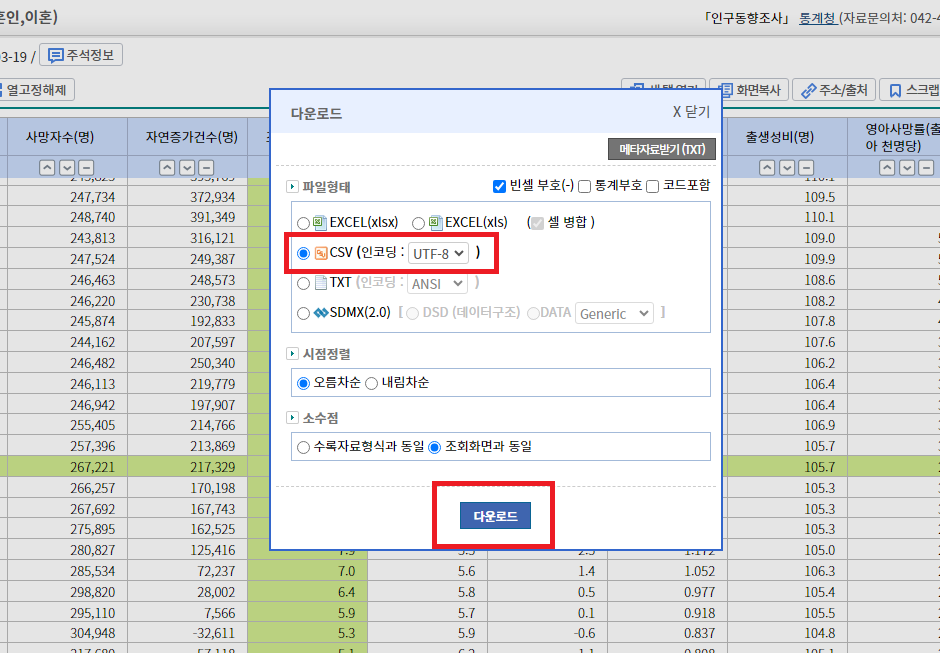The width and height of the screenshot is (940, 653).
Task: Click the minus icon under 자연증가건수(명) header
Action: point(206,168)
